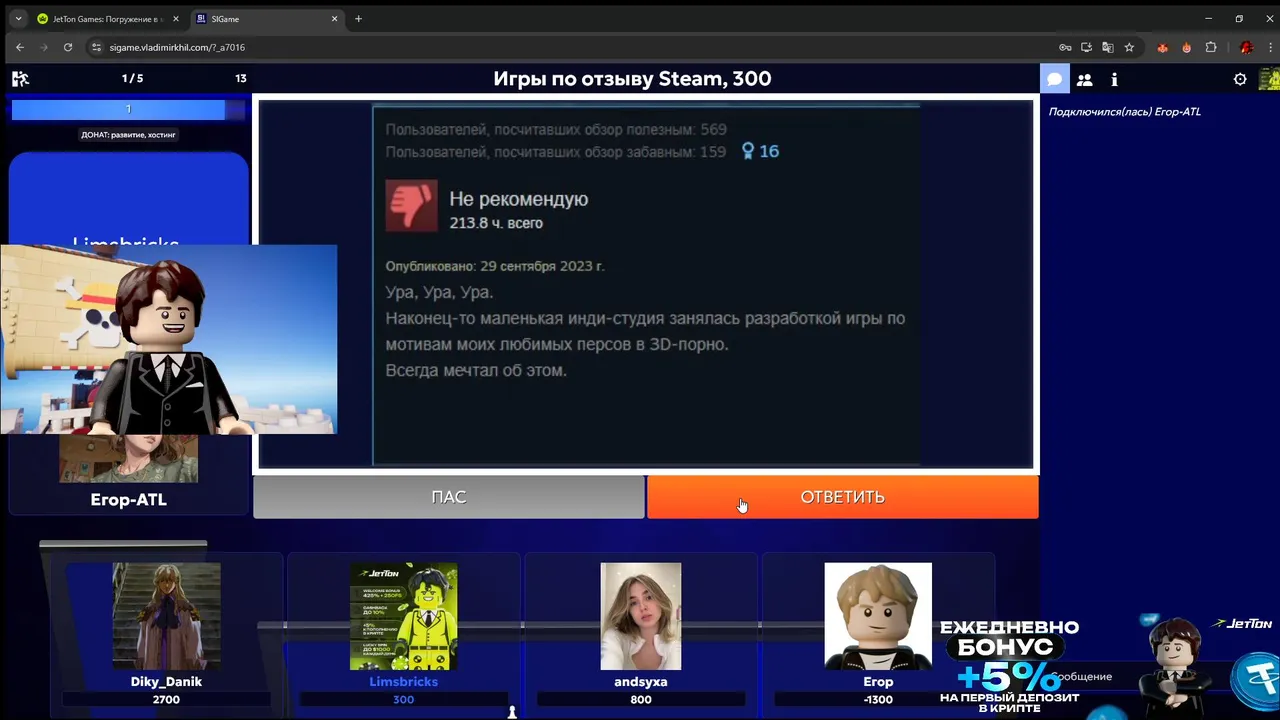Click the ДОНАТ: развитие, хостинг link

128,135
